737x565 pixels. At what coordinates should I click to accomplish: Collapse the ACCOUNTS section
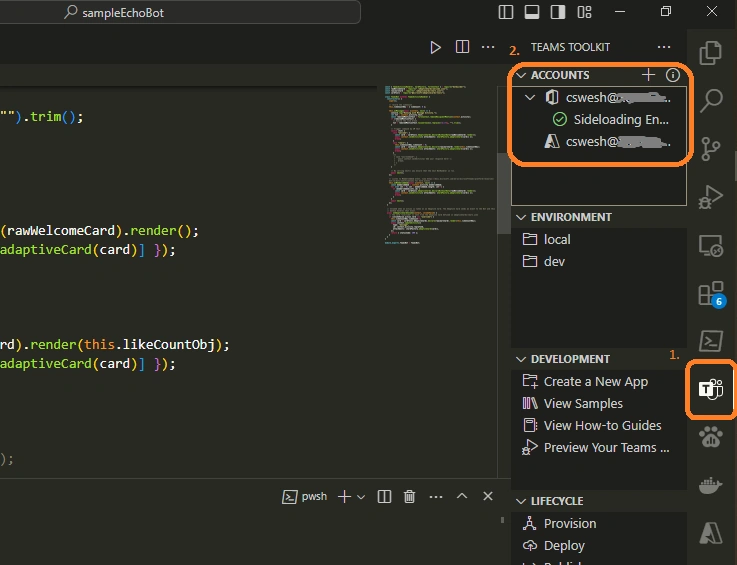[521, 75]
